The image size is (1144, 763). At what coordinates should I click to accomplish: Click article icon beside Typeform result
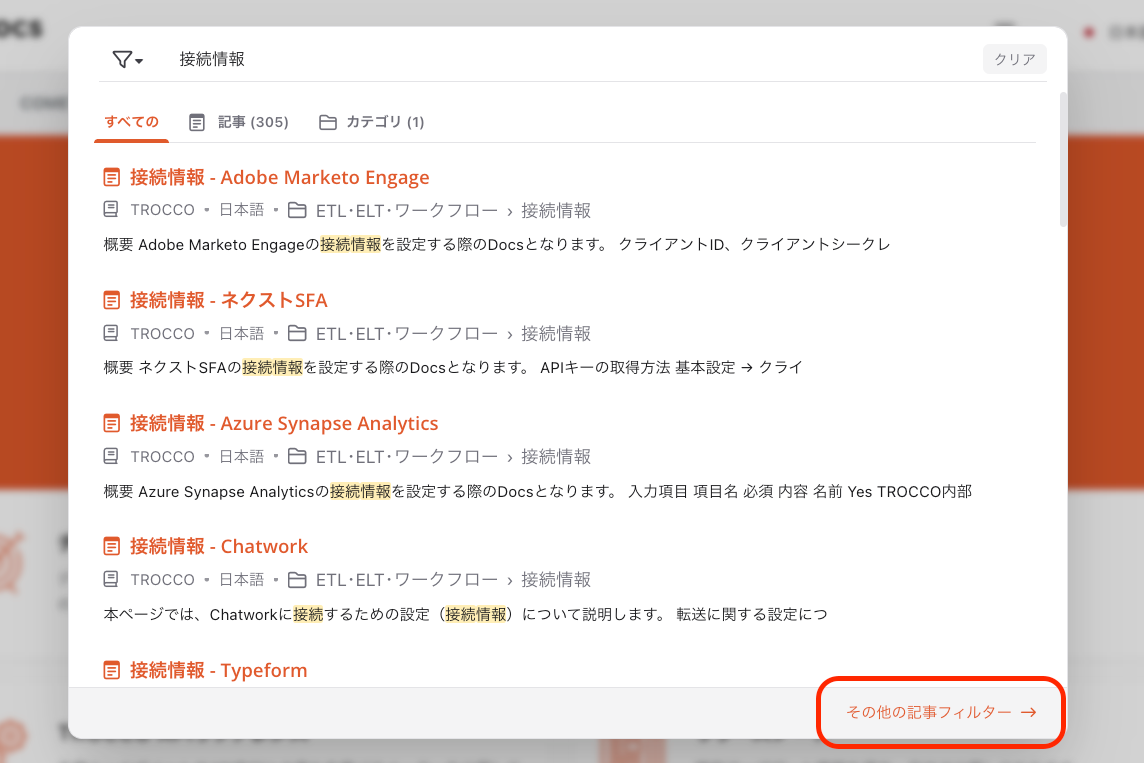pyautogui.click(x=112, y=670)
